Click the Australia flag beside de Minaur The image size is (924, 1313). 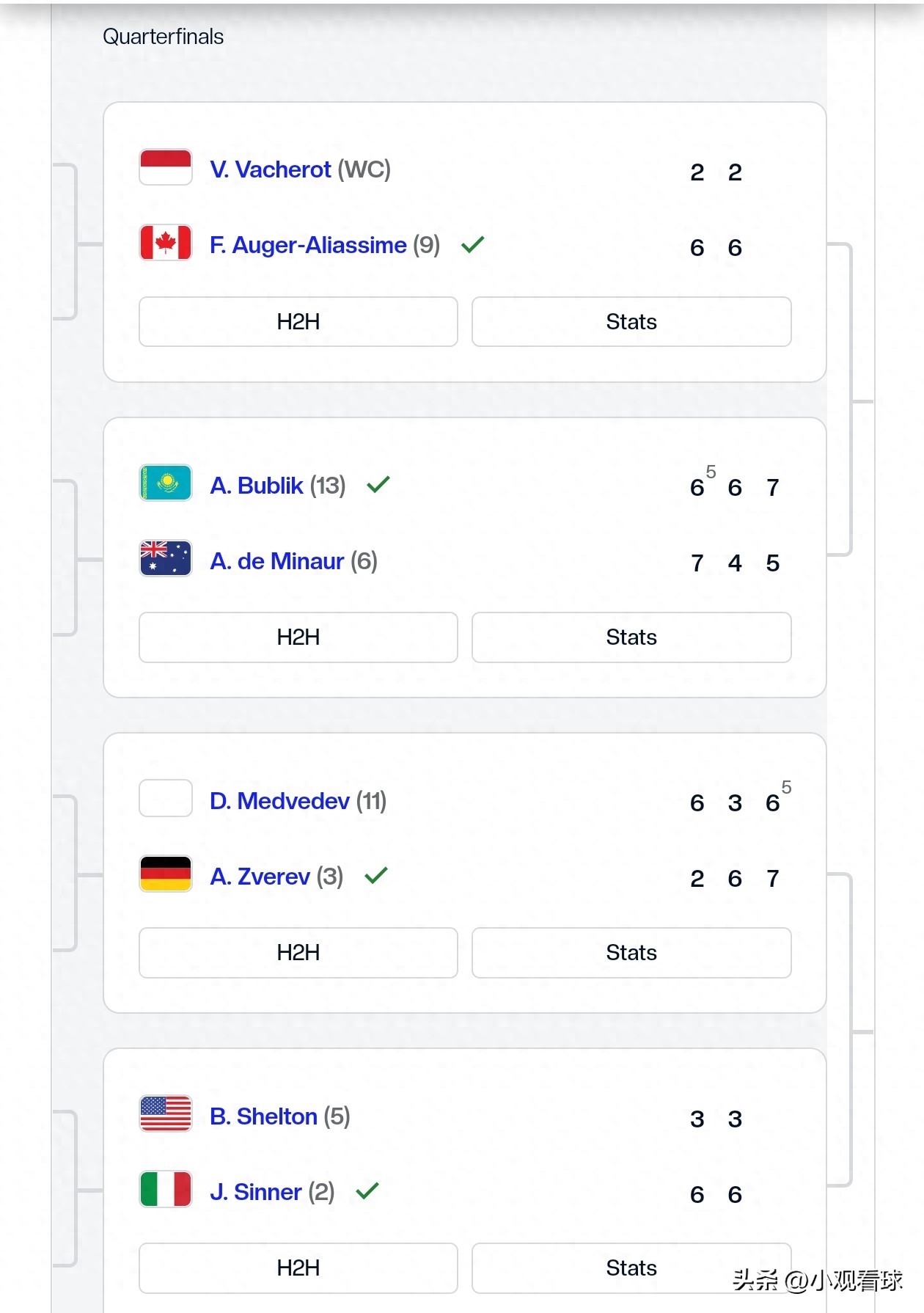click(x=166, y=559)
